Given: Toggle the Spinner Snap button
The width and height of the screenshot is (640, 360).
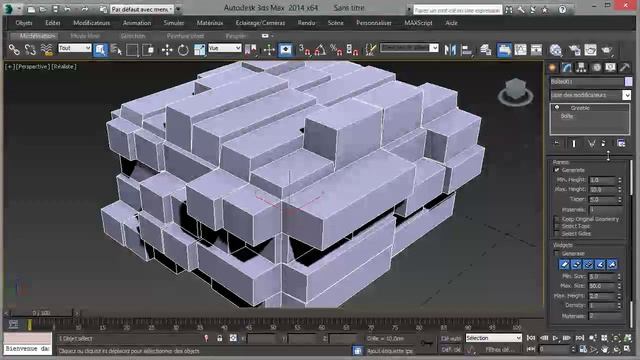Looking at the screenshot, I should coord(352,50).
